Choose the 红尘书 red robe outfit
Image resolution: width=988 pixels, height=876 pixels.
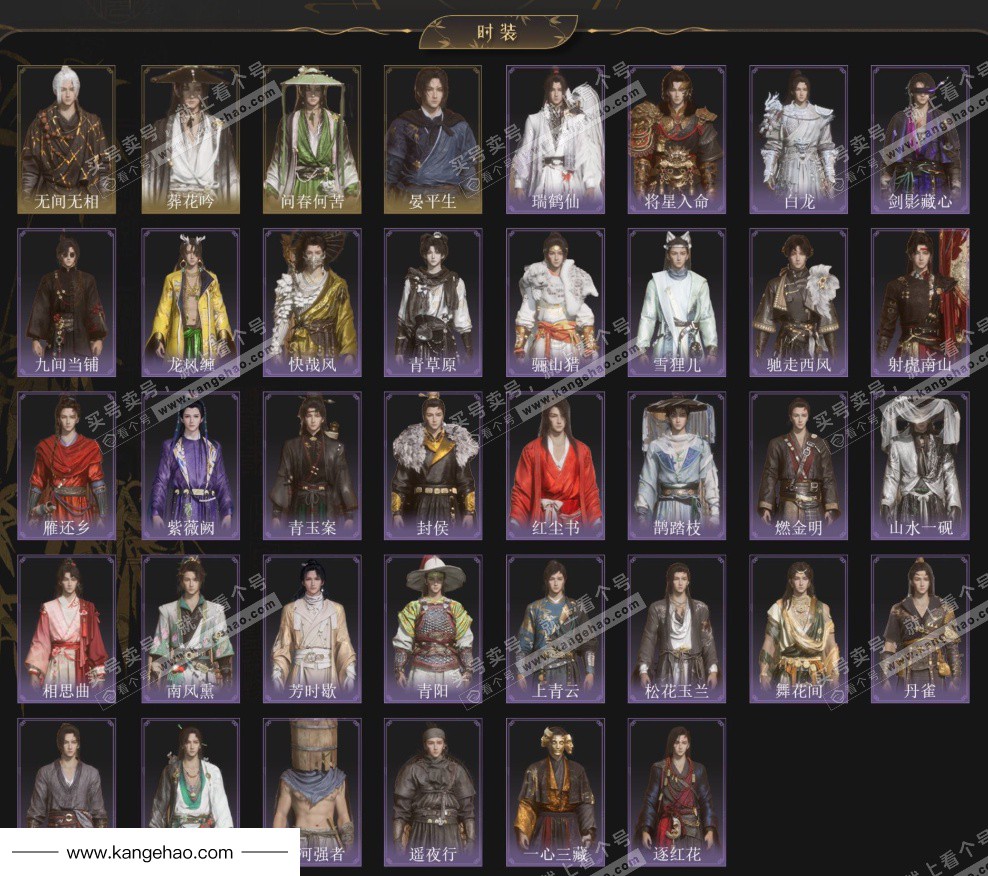pyautogui.click(x=555, y=465)
